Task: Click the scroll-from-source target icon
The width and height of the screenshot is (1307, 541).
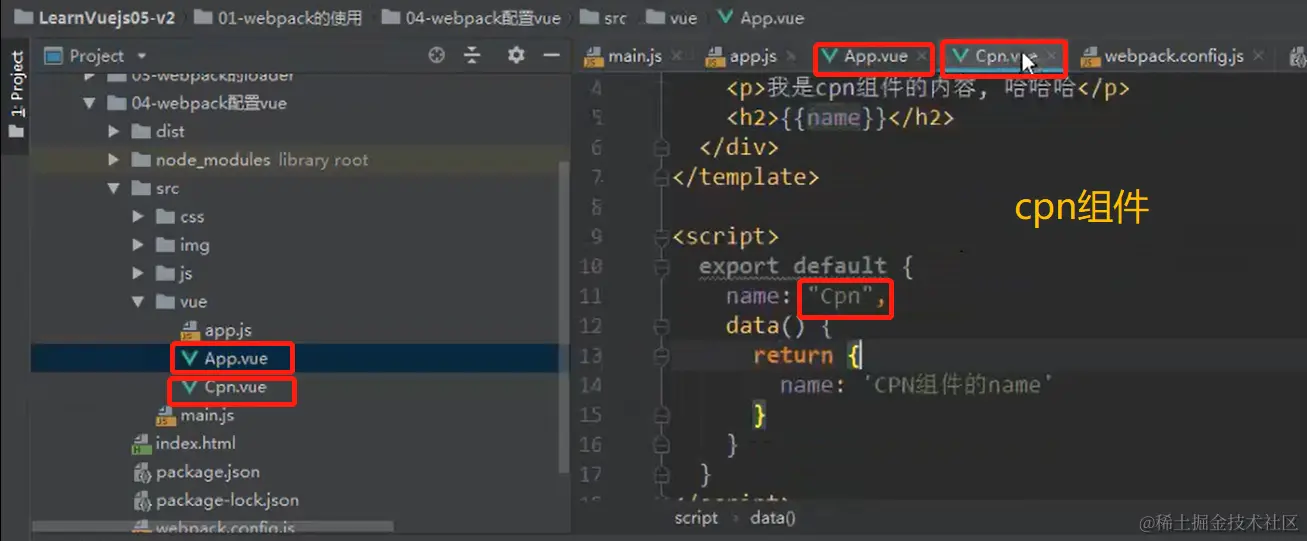Action: (x=436, y=56)
